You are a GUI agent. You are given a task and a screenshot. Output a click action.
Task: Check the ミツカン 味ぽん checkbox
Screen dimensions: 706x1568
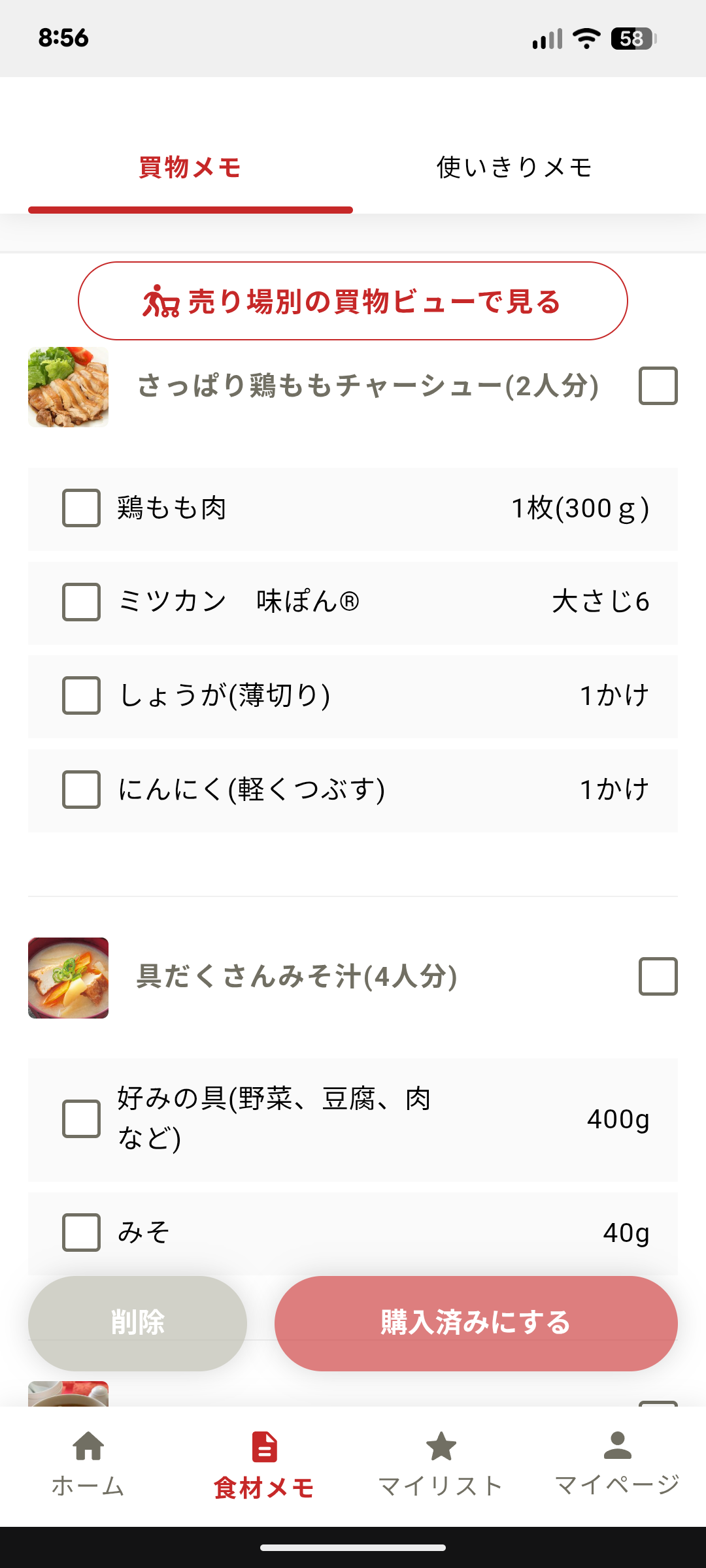[x=81, y=602]
